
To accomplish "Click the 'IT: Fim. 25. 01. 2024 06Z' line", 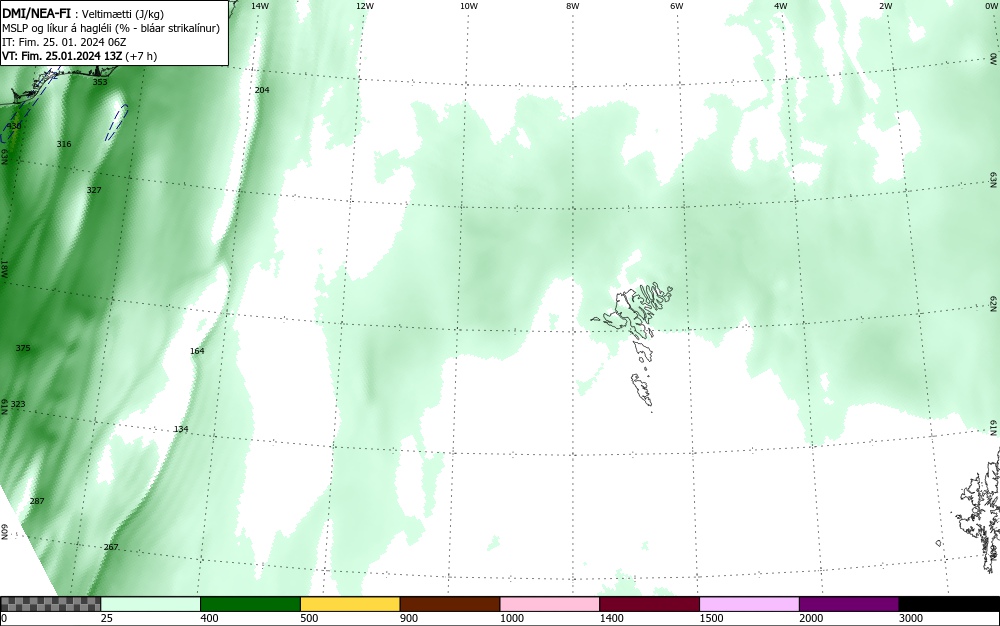I will 64,42.
